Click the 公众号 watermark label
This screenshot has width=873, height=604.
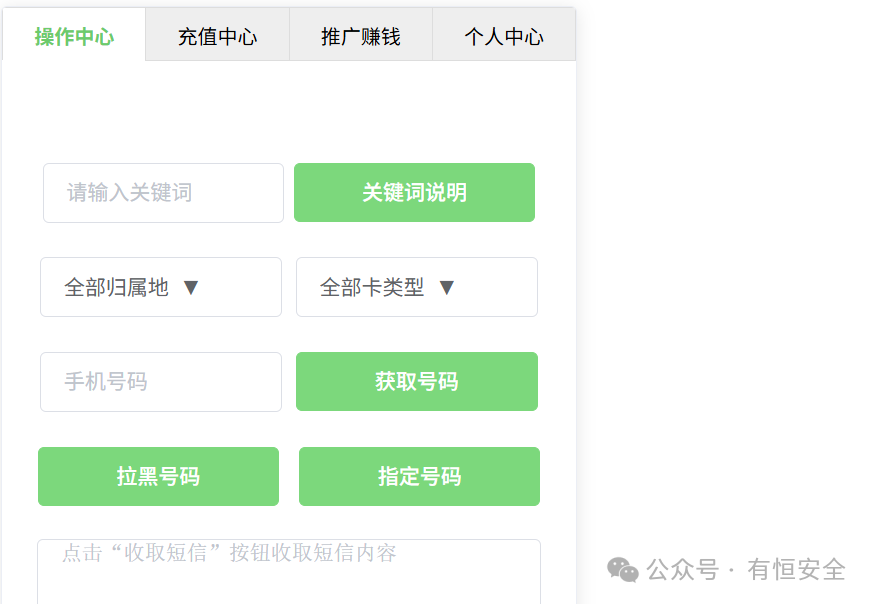click(x=683, y=569)
